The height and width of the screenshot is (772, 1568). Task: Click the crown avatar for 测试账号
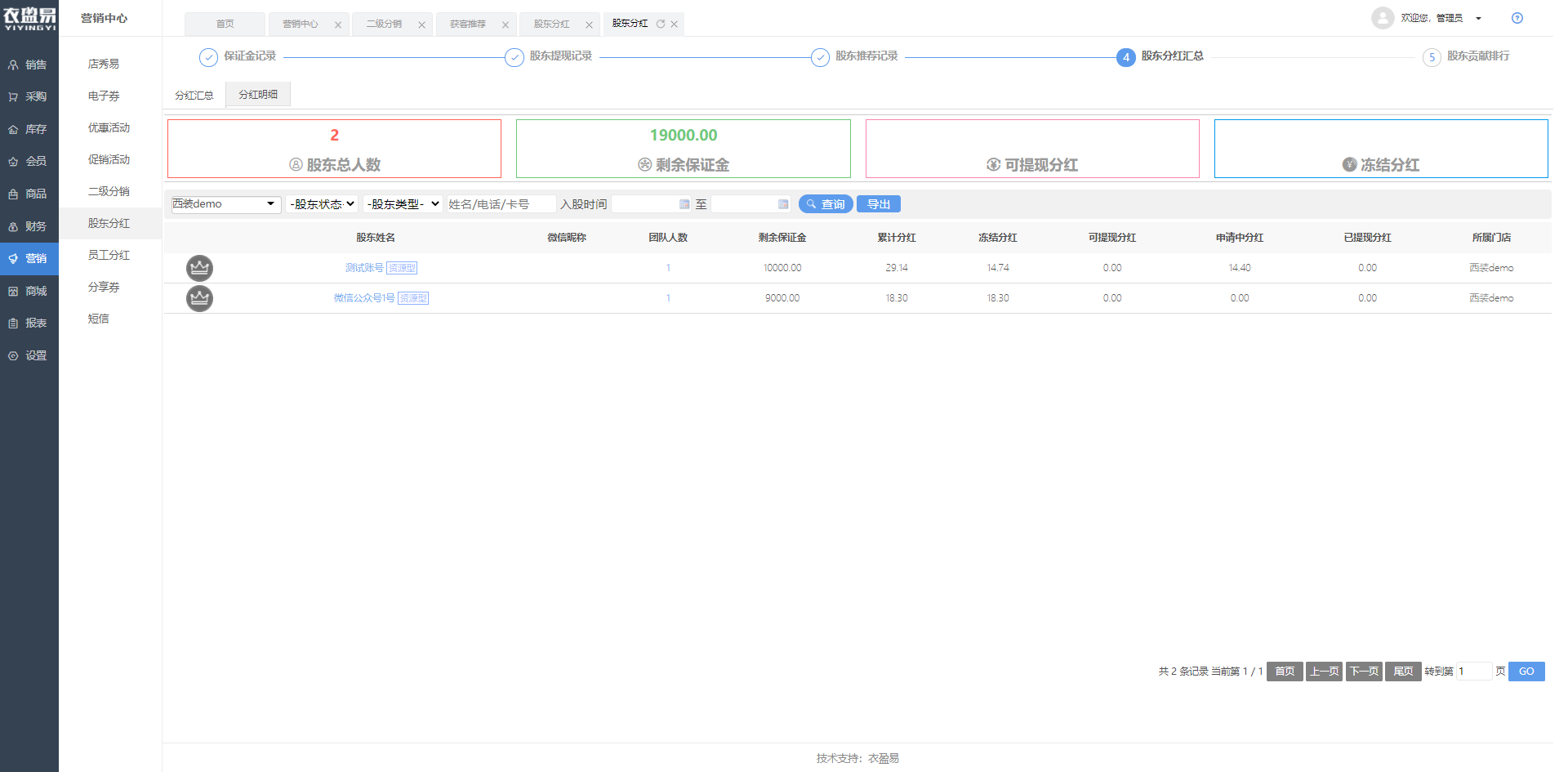[x=199, y=268]
